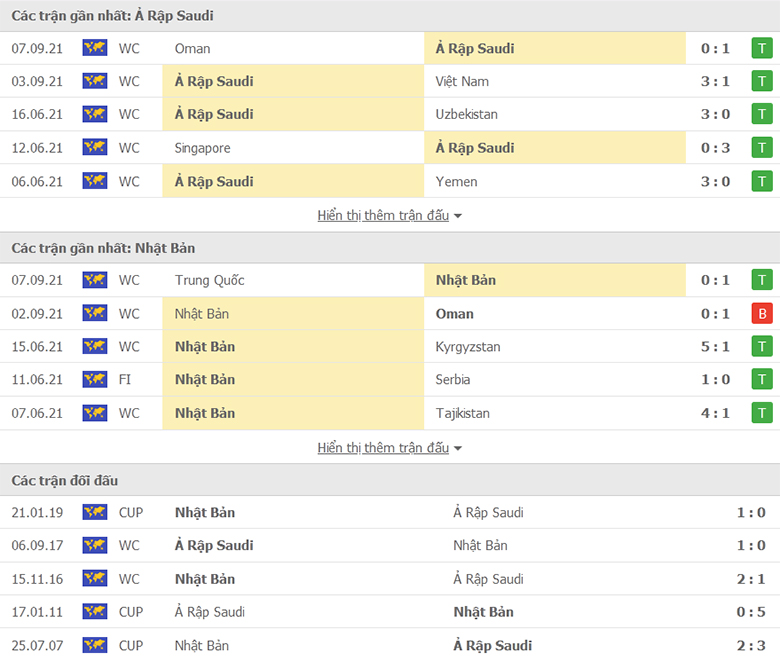Click the Serbia team name
The width and height of the screenshot is (780, 661).
453,379
